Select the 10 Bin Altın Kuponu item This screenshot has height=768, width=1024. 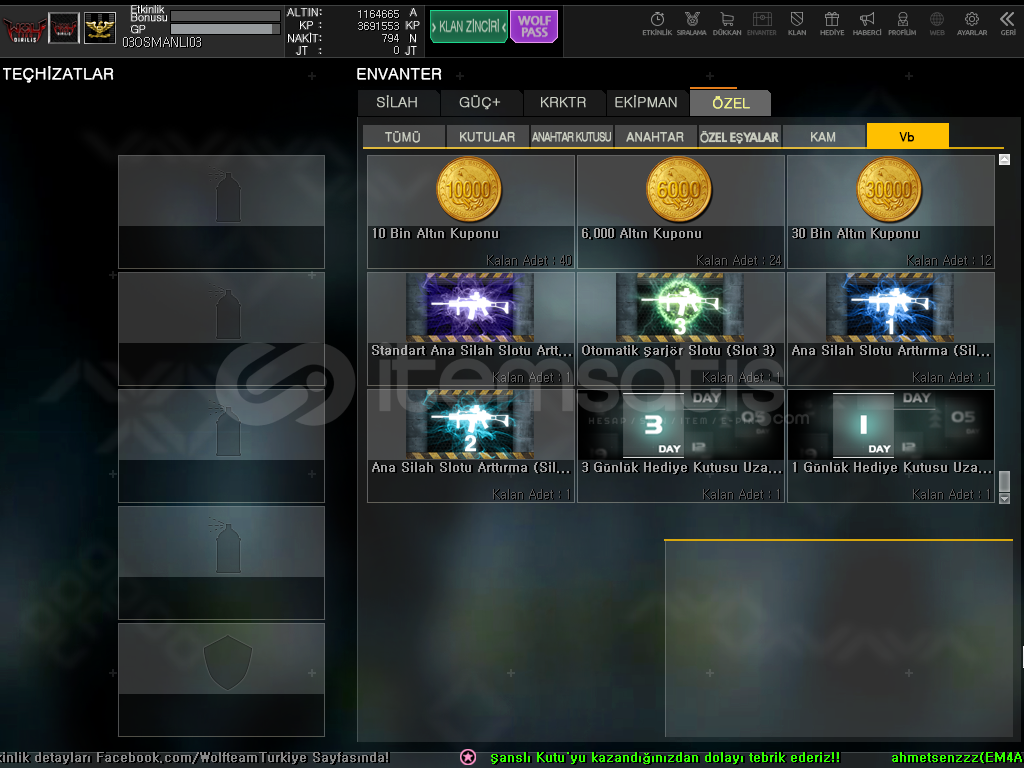pos(470,212)
